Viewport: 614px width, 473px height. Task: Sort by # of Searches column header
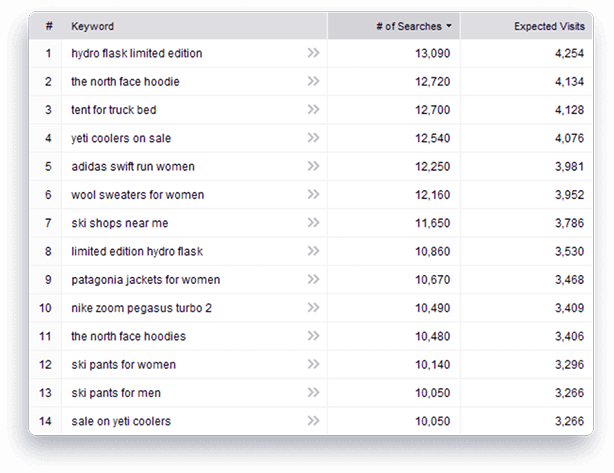pos(394,26)
